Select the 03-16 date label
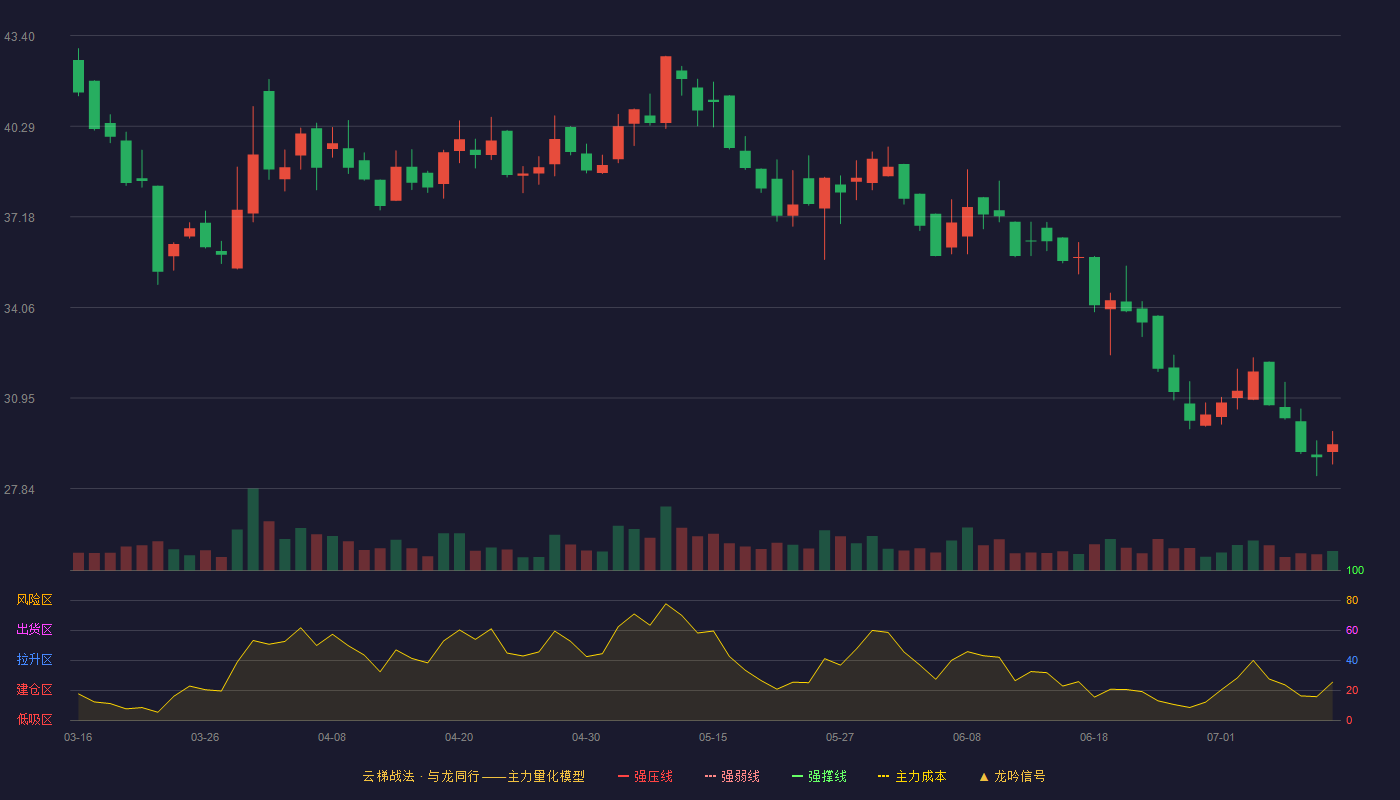This screenshot has width=1400, height=800. 78,737
